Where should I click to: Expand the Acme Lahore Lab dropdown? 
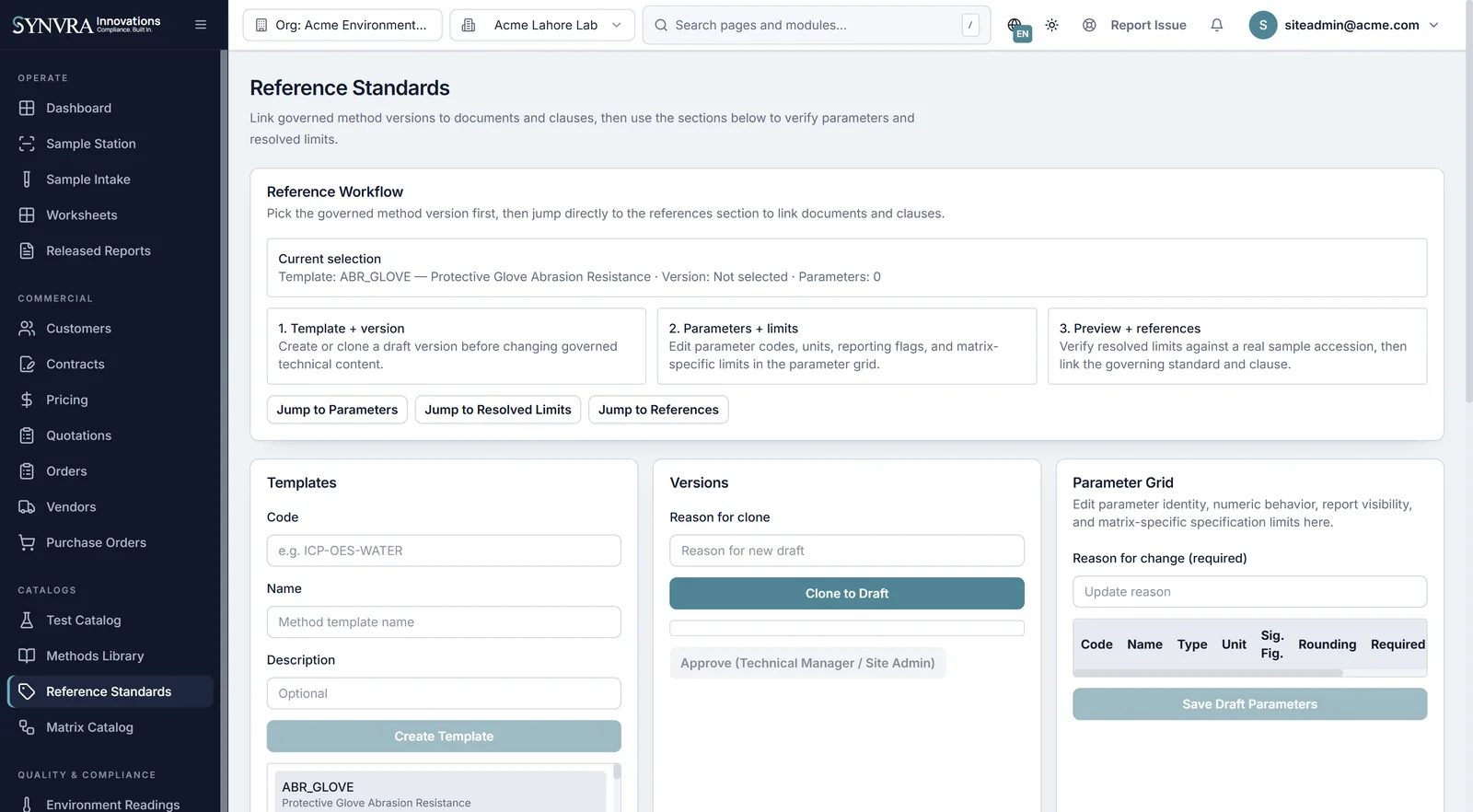pyautogui.click(x=542, y=25)
